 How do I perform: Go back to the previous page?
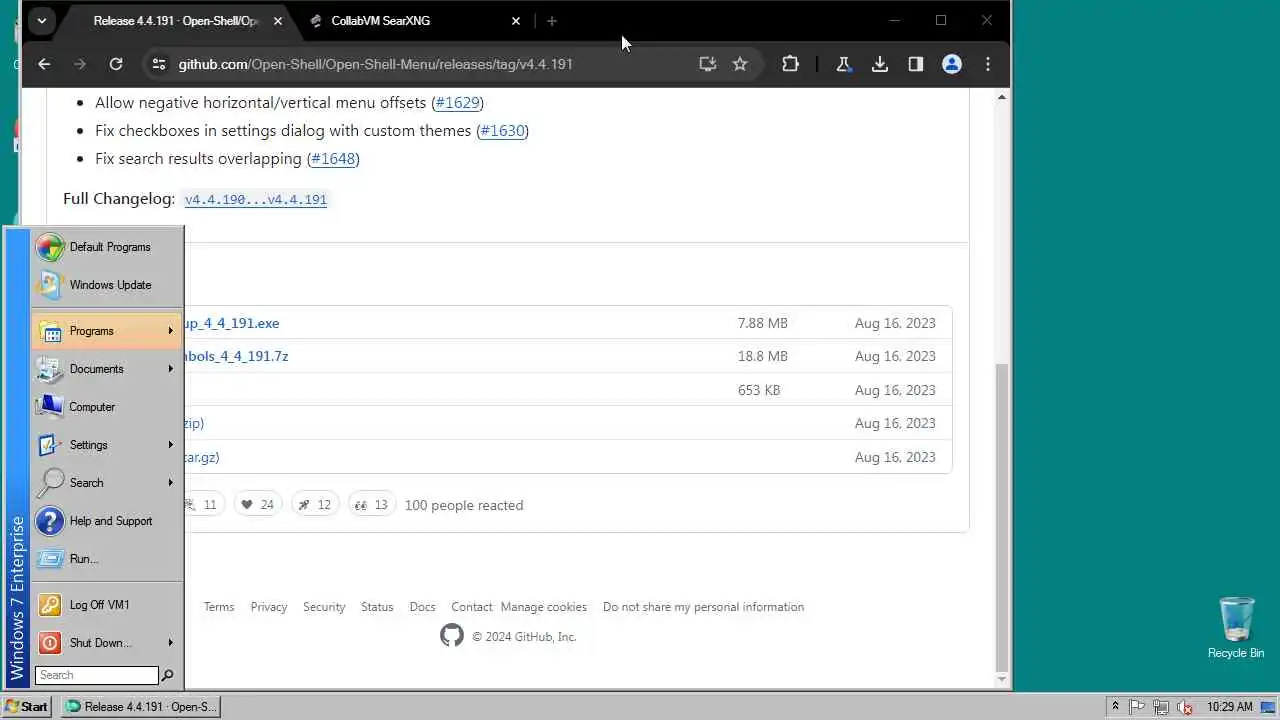pos(44,64)
